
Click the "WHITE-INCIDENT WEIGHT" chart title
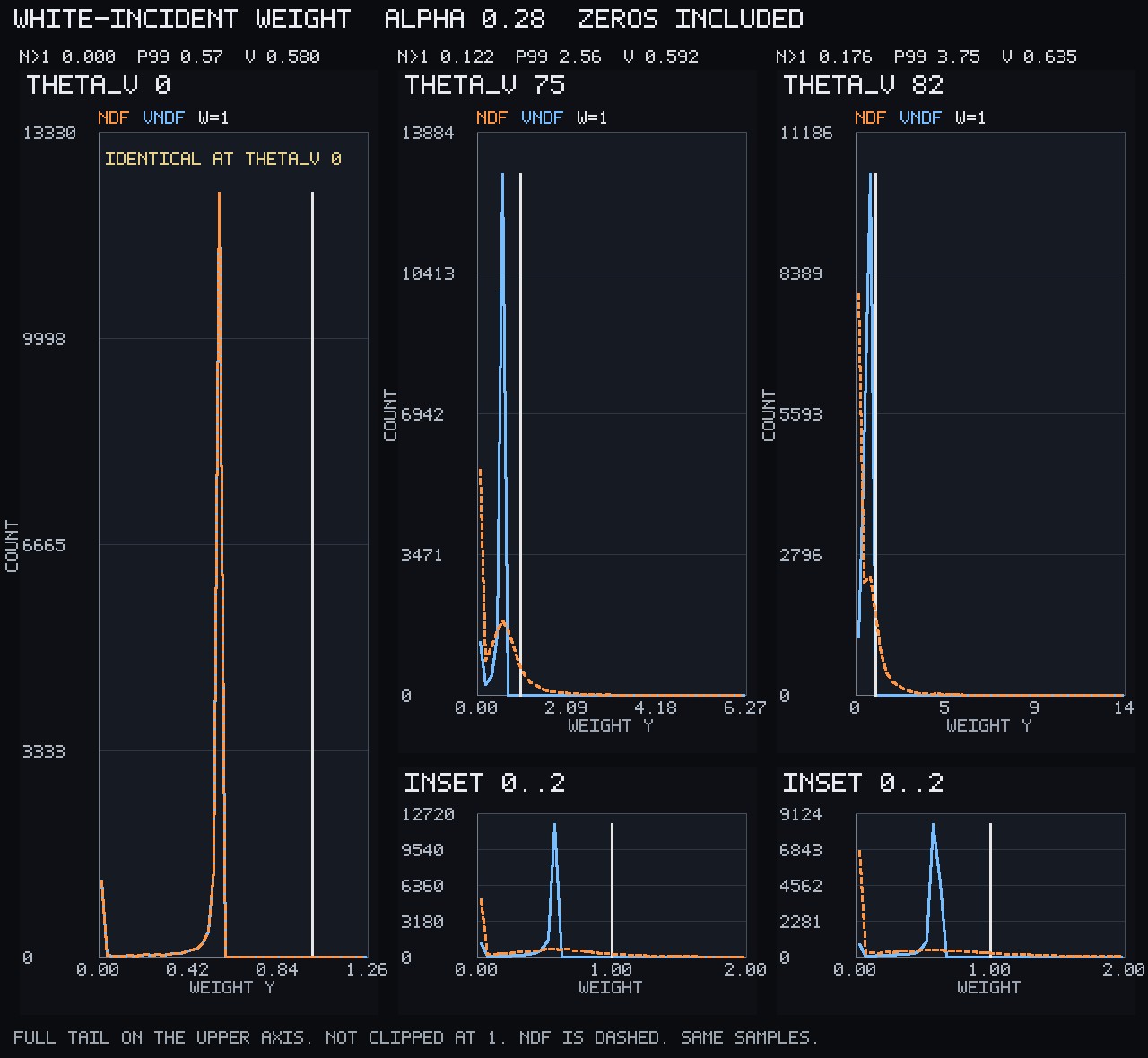click(183, 19)
